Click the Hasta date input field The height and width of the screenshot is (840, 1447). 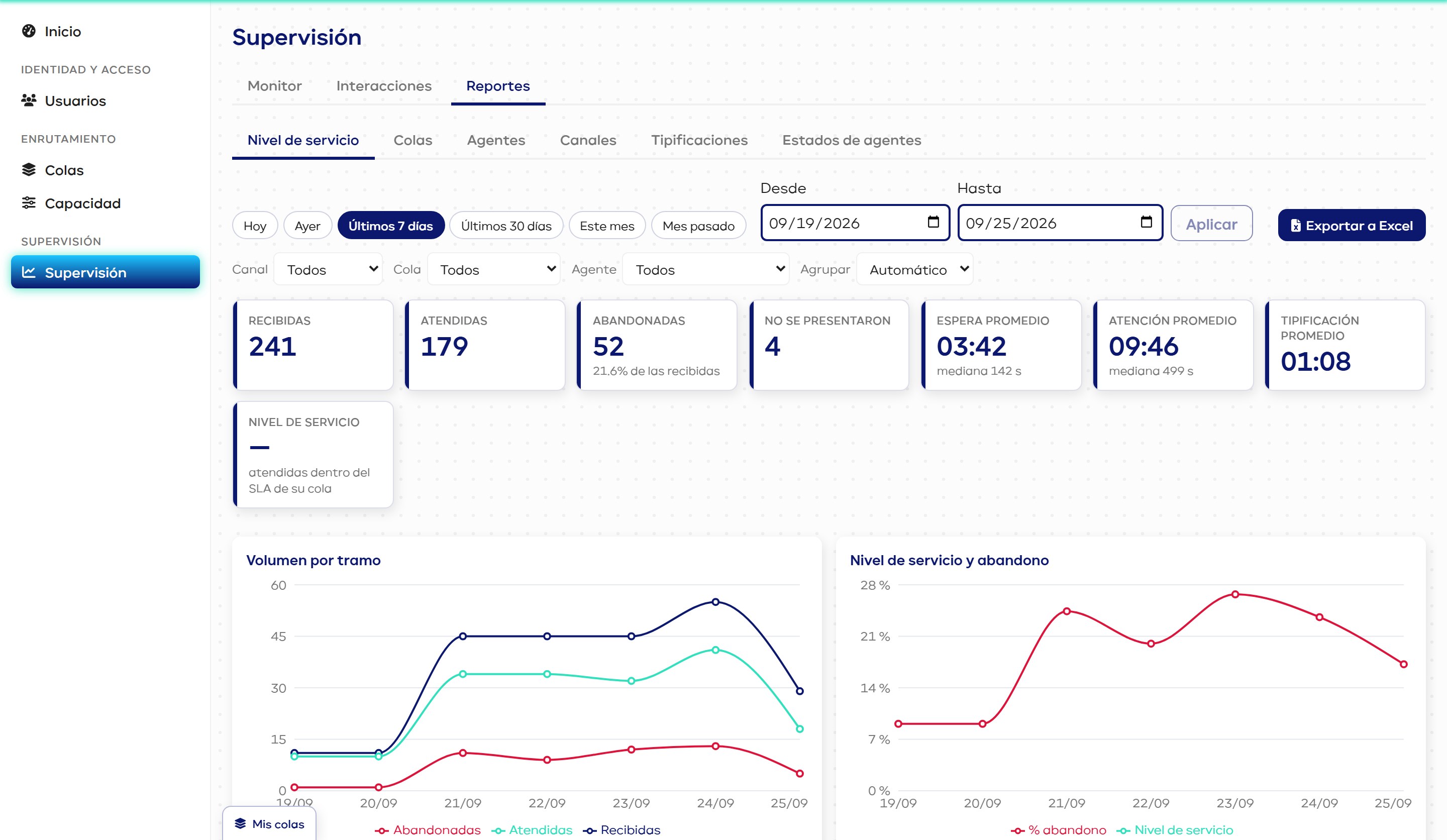tap(1060, 223)
